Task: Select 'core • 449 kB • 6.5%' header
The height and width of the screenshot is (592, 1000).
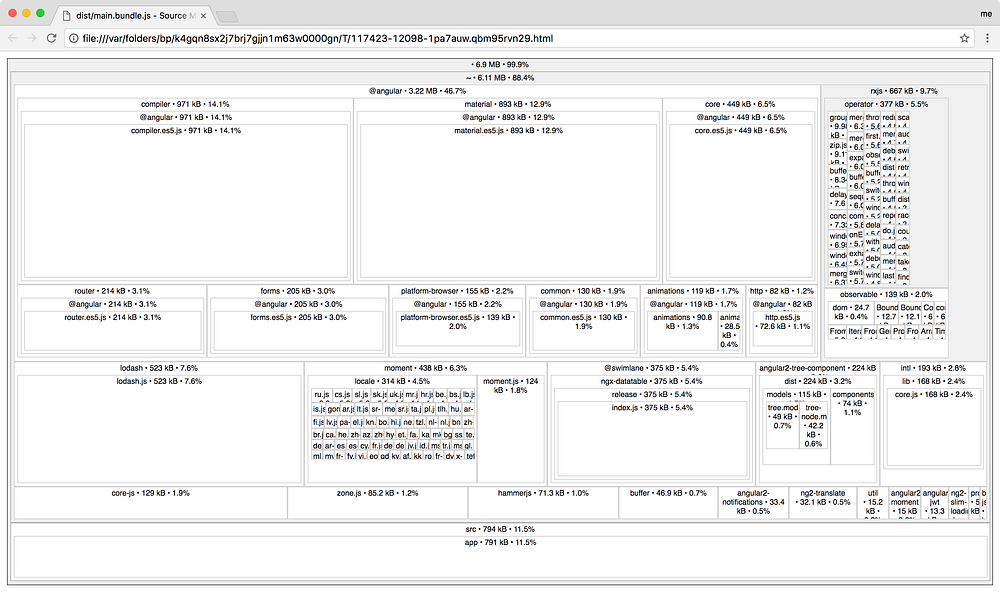Action: point(740,104)
